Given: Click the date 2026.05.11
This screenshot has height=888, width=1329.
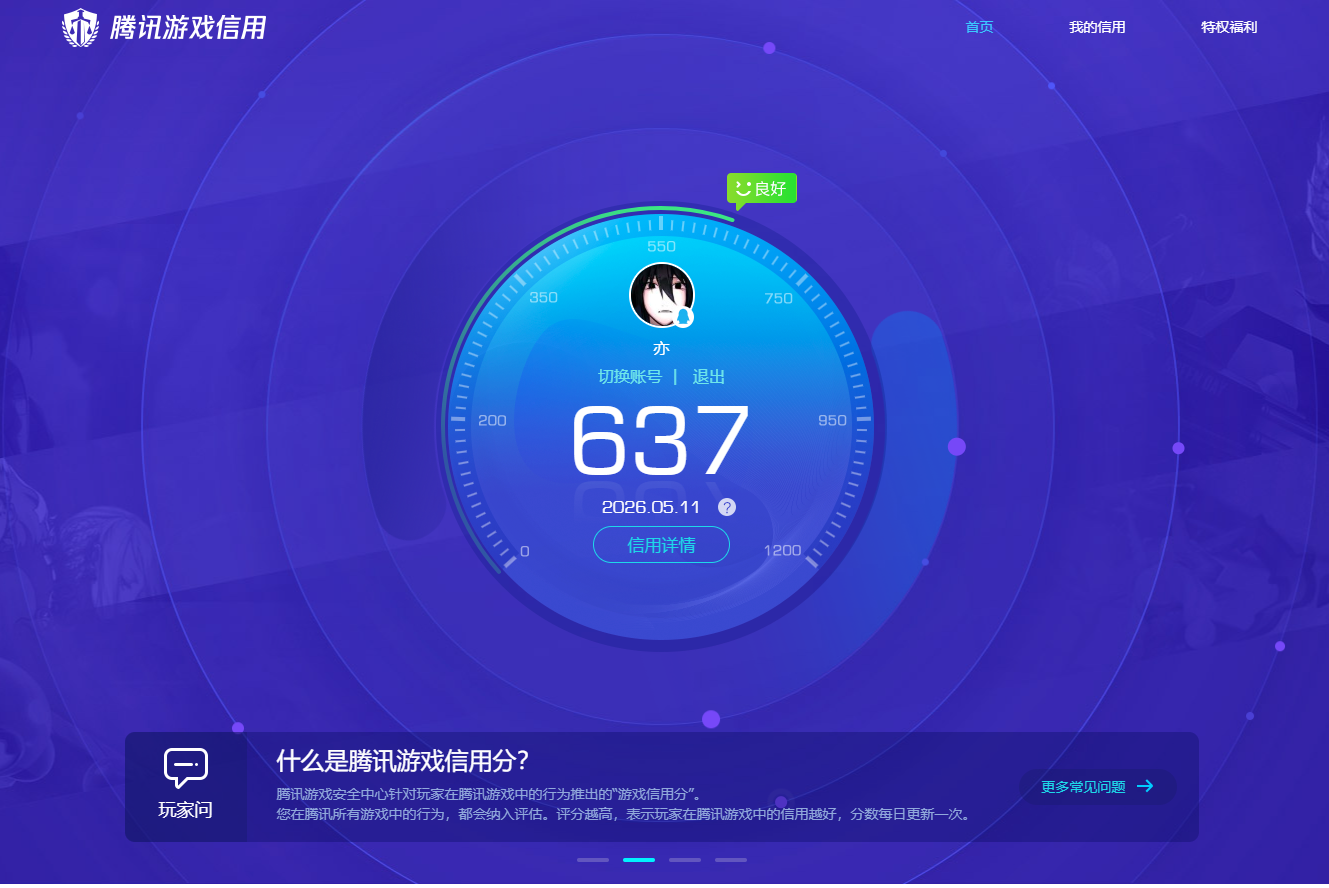Looking at the screenshot, I should tap(651, 507).
